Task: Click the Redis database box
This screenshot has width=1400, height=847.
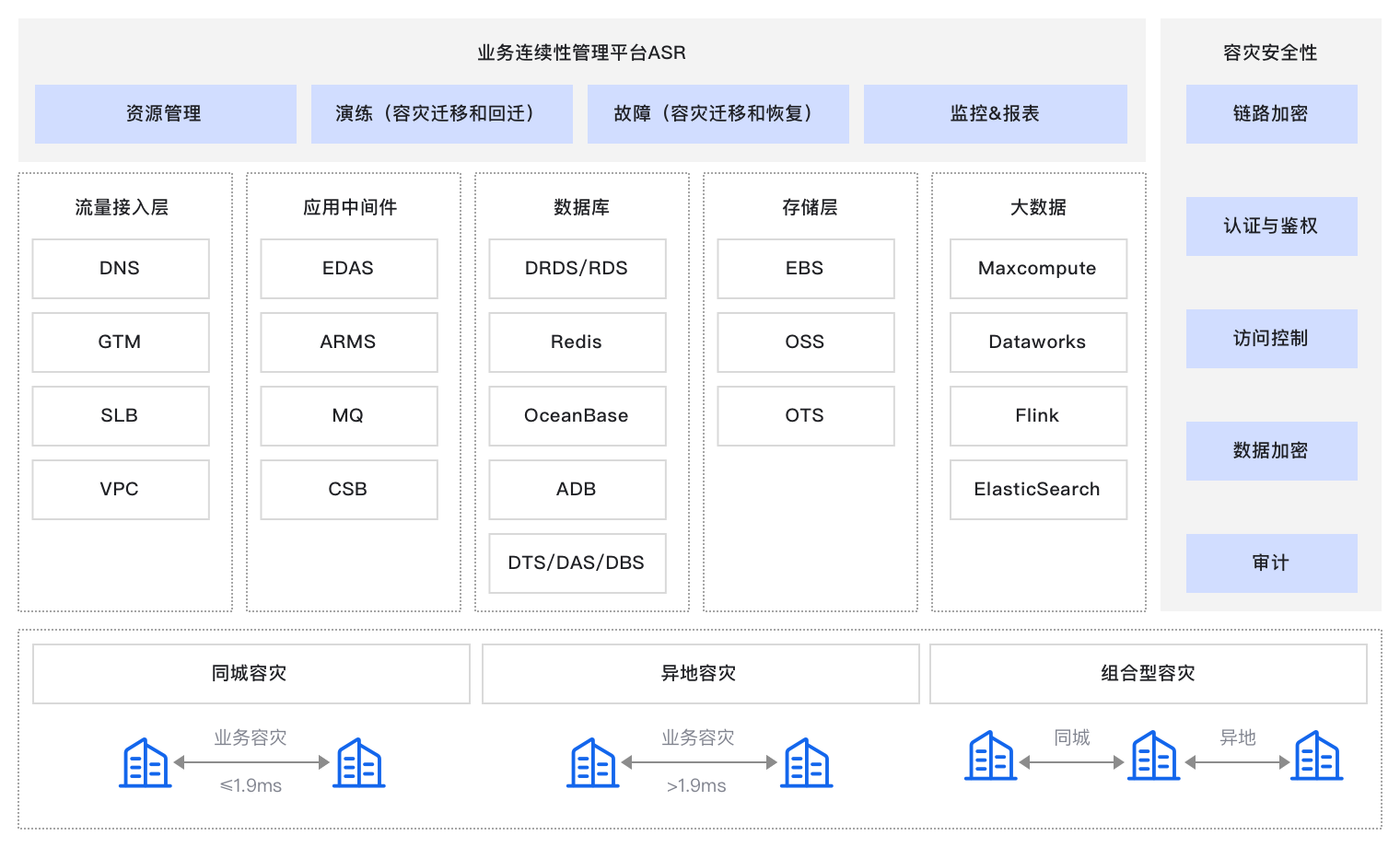Action: [577, 342]
